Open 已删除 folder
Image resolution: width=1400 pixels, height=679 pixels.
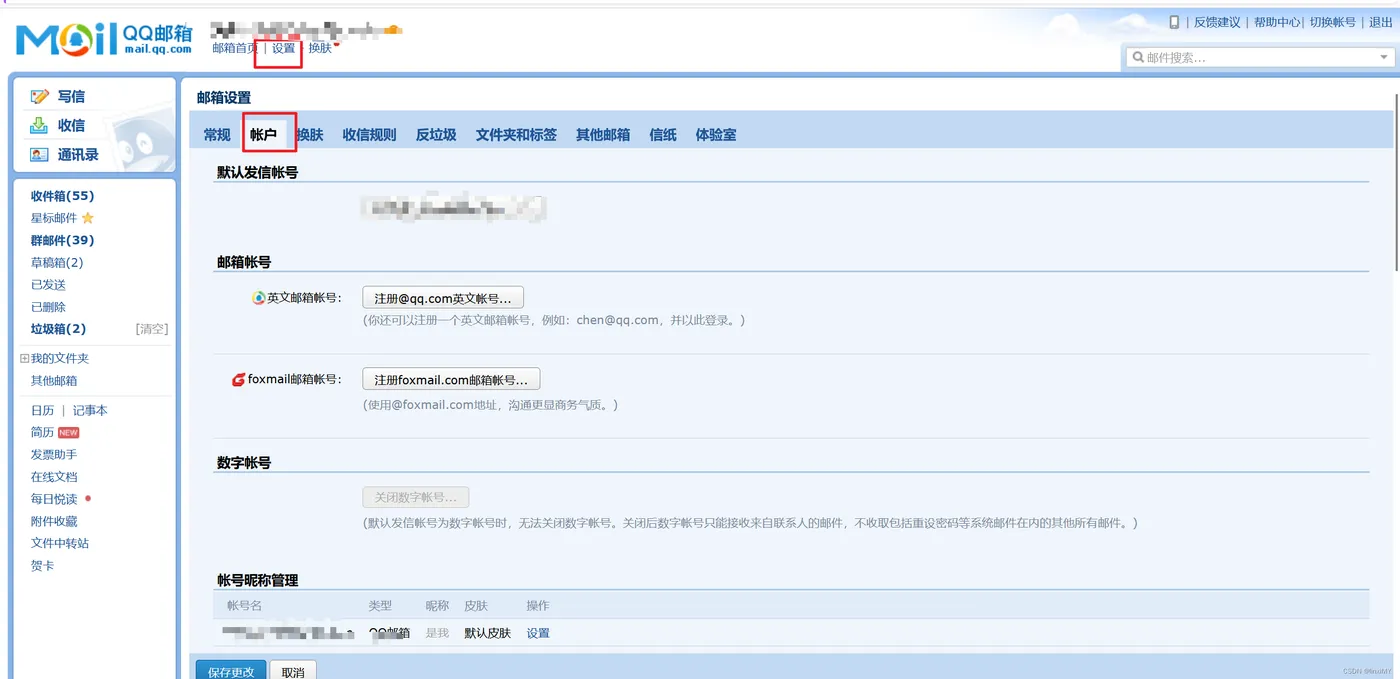click(48, 307)
